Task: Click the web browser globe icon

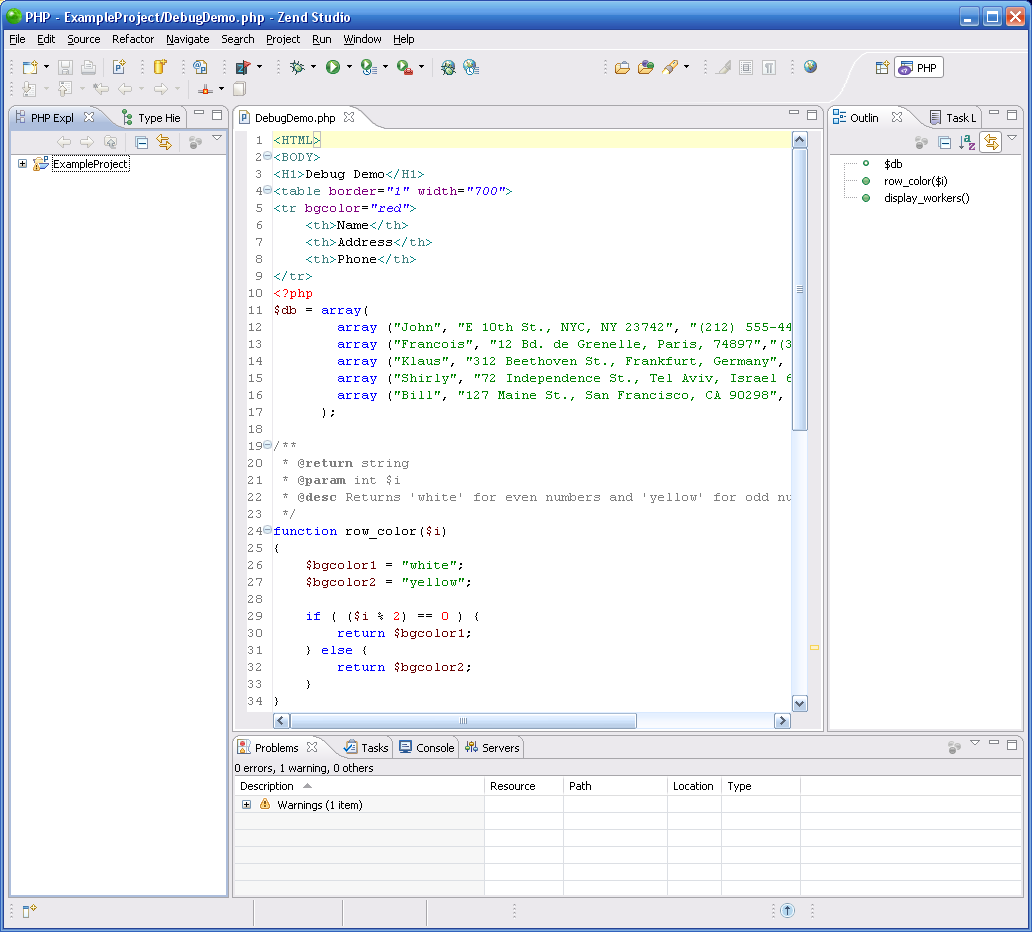Action: pos(810,67)
